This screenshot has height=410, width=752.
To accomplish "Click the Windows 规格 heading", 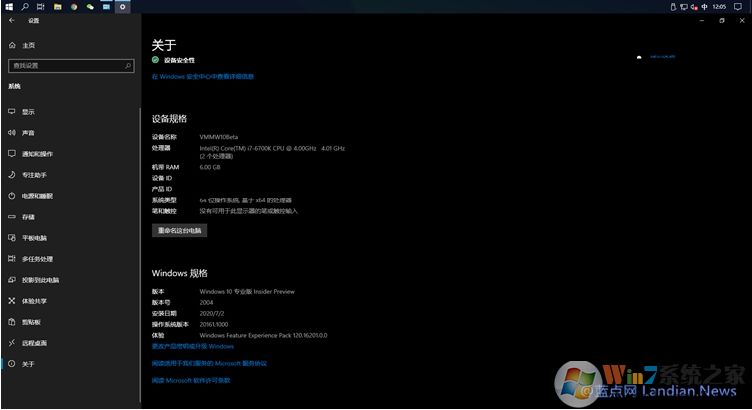I will point(179,273).
